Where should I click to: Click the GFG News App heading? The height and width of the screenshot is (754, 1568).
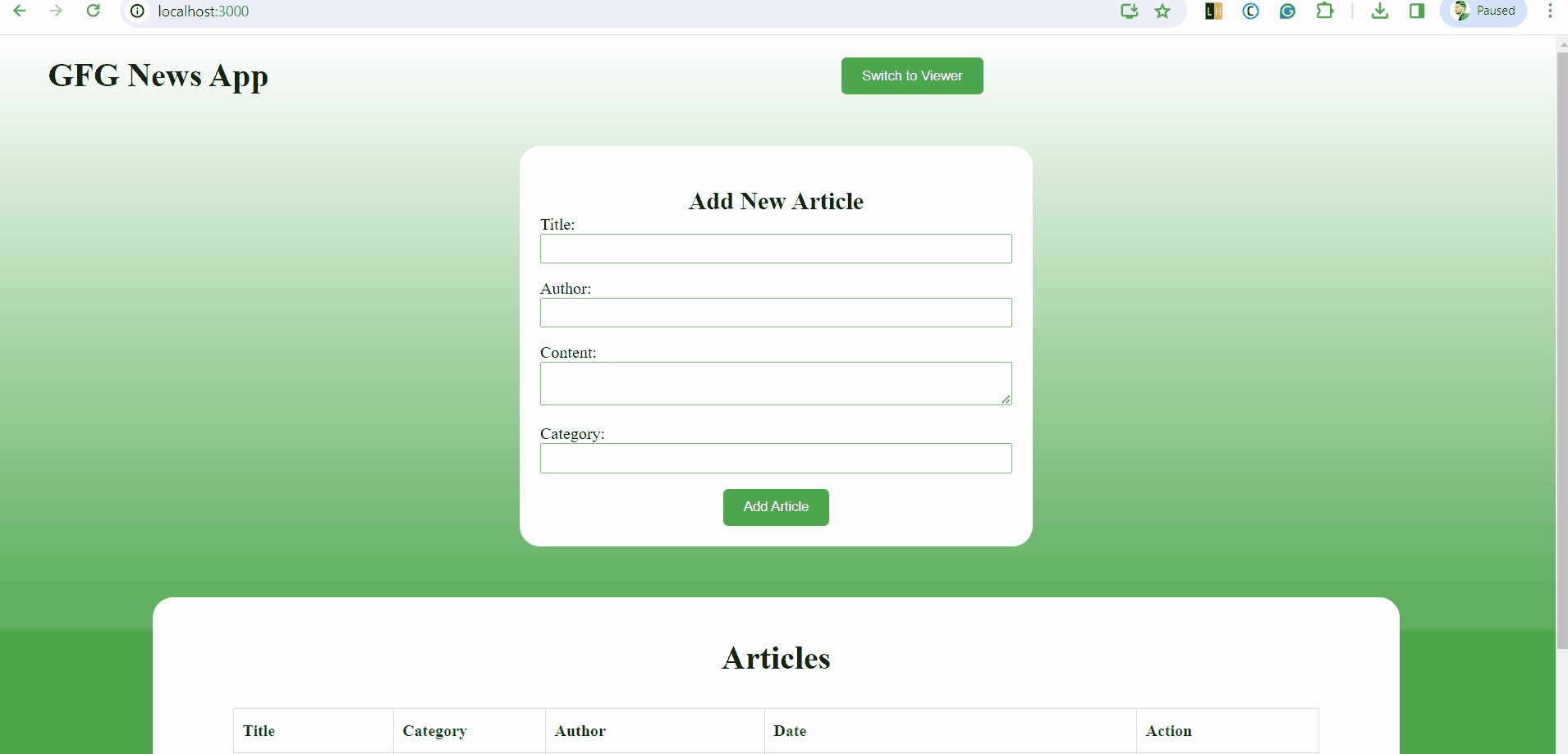click(158, 75)
